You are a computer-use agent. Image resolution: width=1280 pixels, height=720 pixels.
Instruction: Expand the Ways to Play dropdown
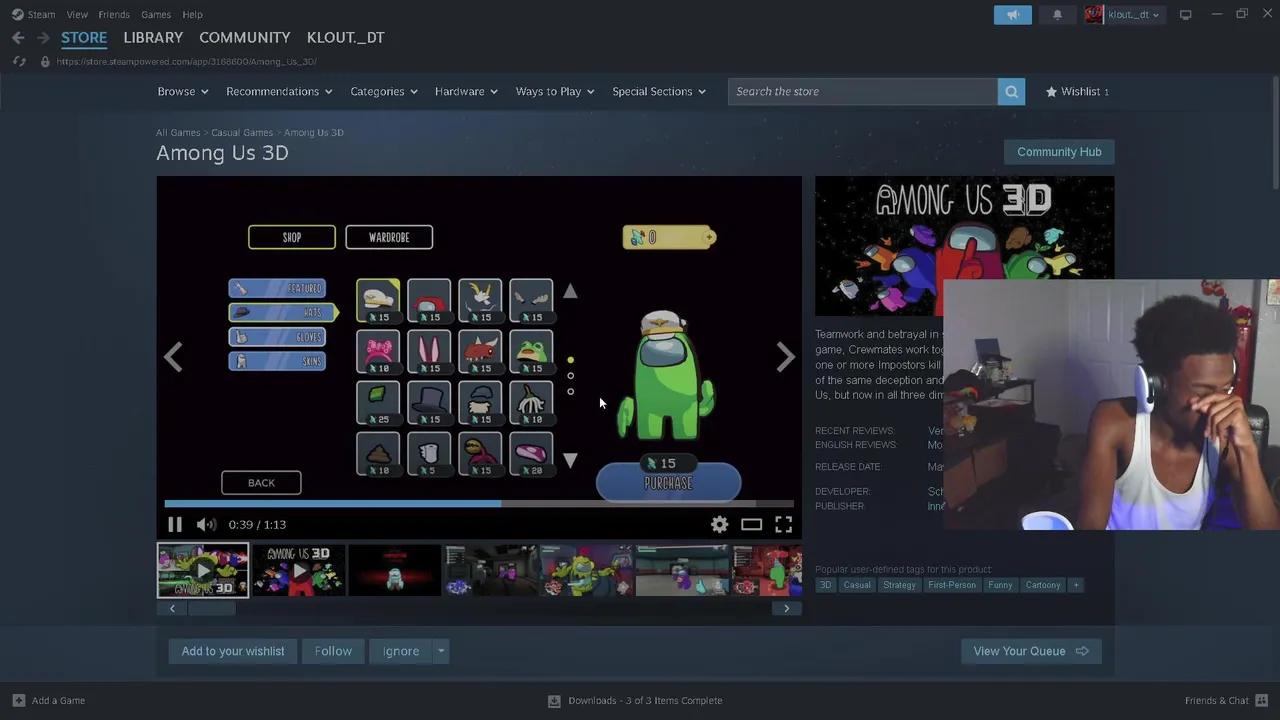point(555,91)
